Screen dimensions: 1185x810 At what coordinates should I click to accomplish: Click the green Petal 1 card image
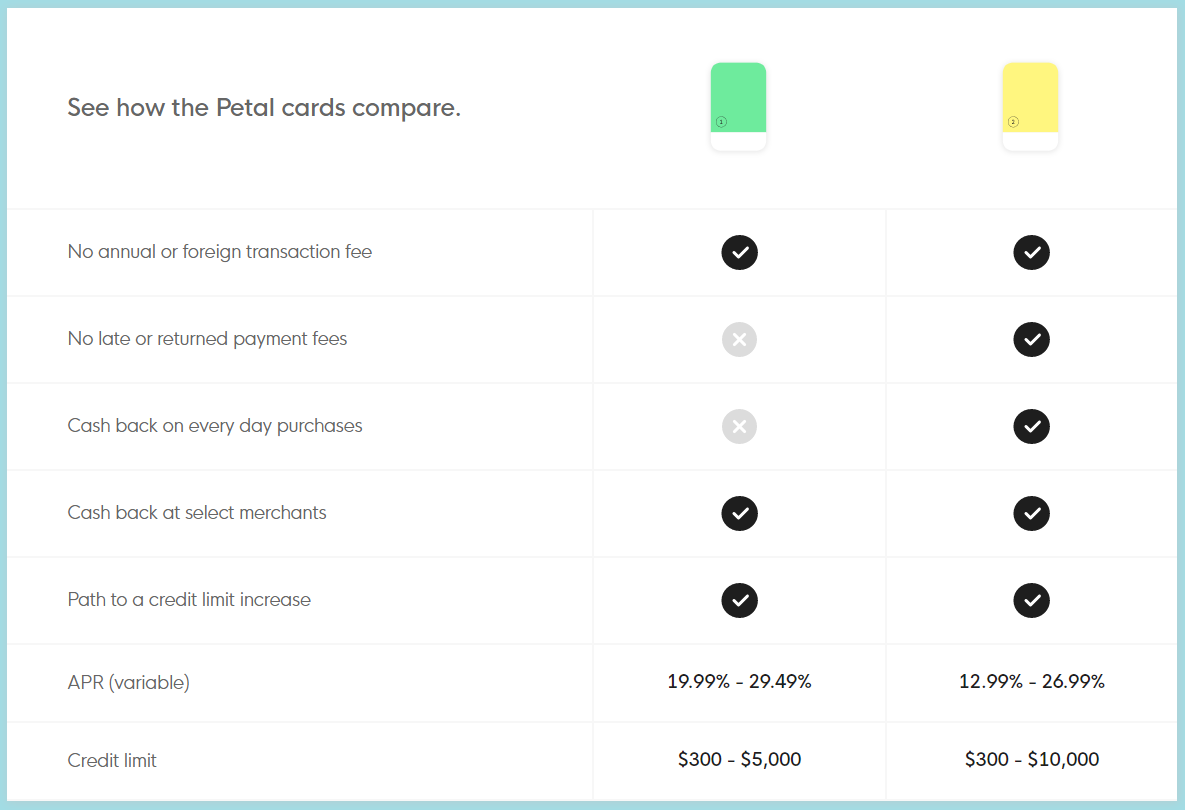click(x=738, y=106)
